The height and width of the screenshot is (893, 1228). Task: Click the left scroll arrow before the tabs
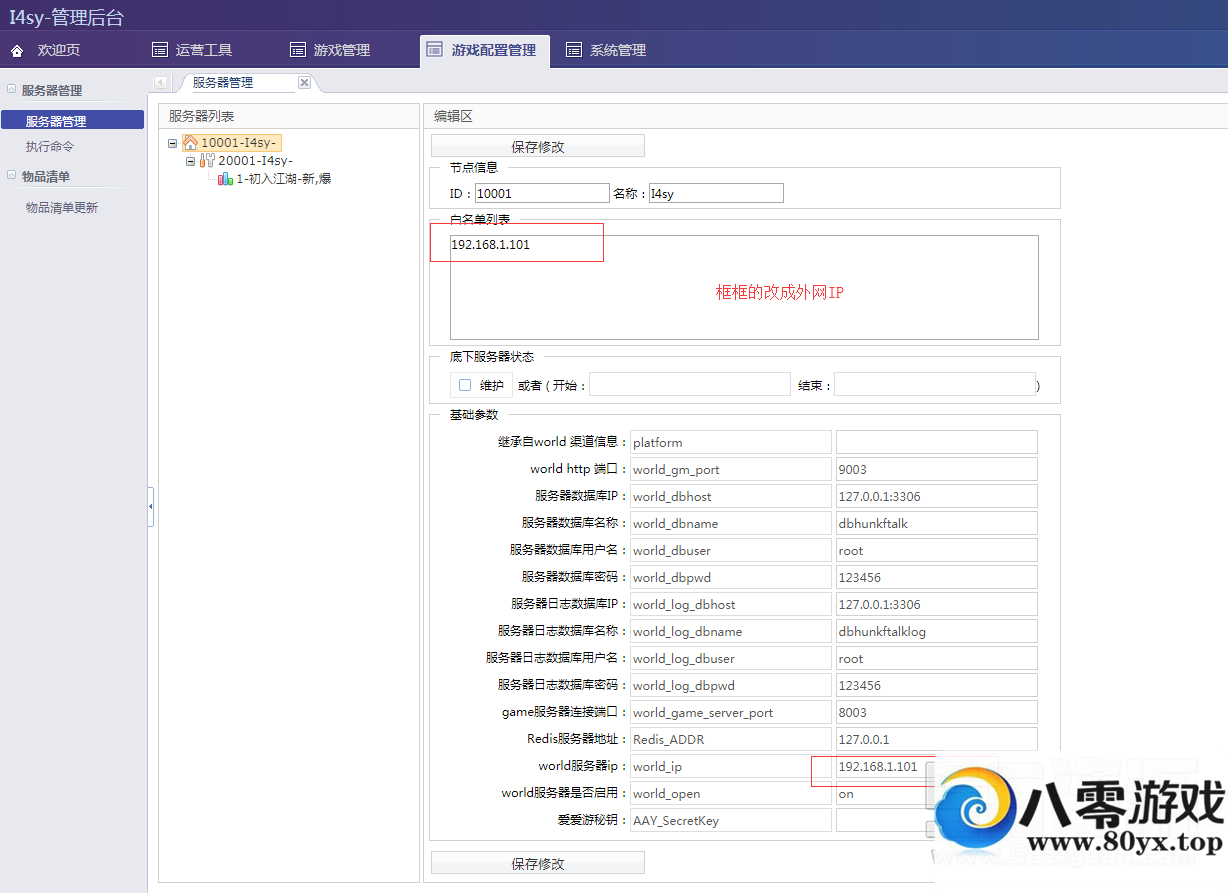tap(160, 82)
